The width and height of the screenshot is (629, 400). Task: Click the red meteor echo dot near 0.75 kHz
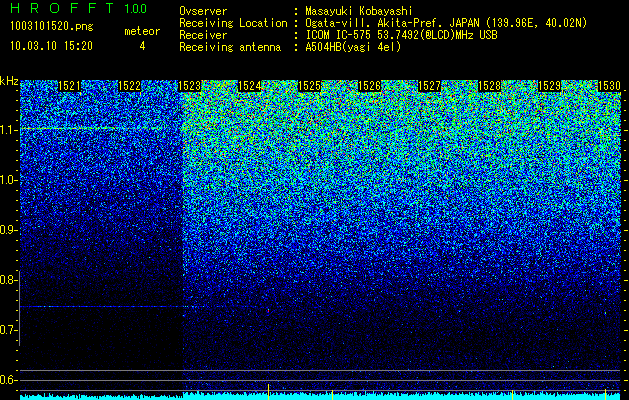click(268, 310)
